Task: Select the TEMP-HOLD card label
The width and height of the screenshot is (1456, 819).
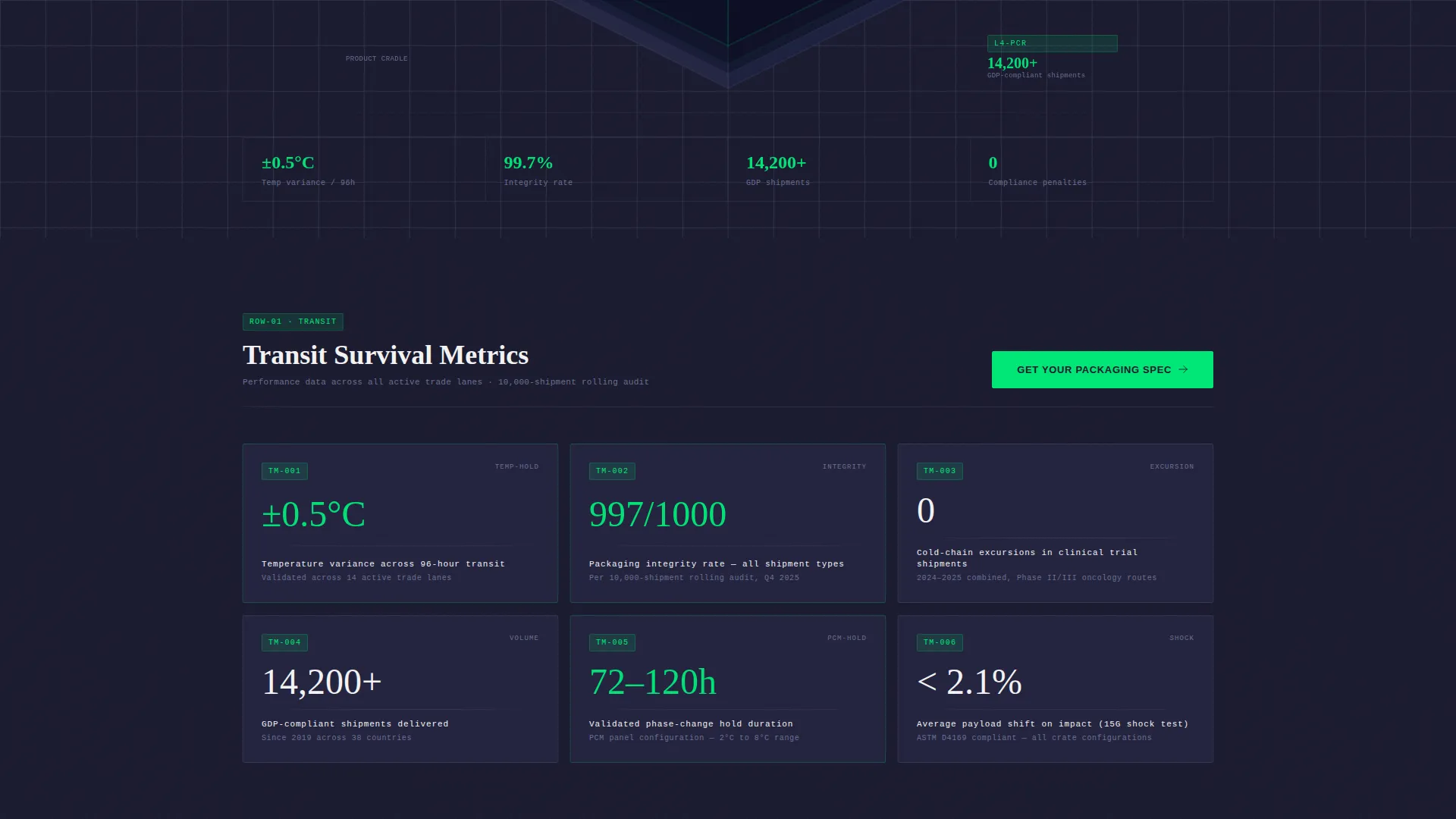Action: (516, 466)
